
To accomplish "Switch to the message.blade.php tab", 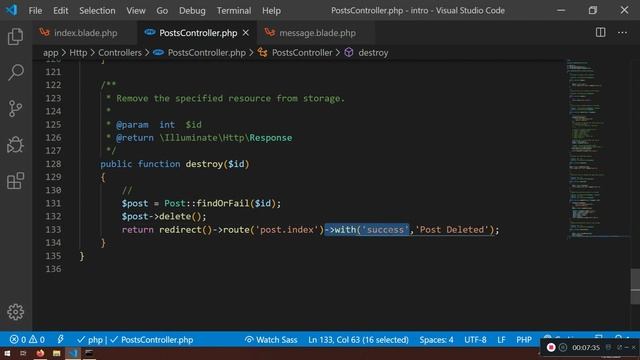I will (x=317, y=33).
